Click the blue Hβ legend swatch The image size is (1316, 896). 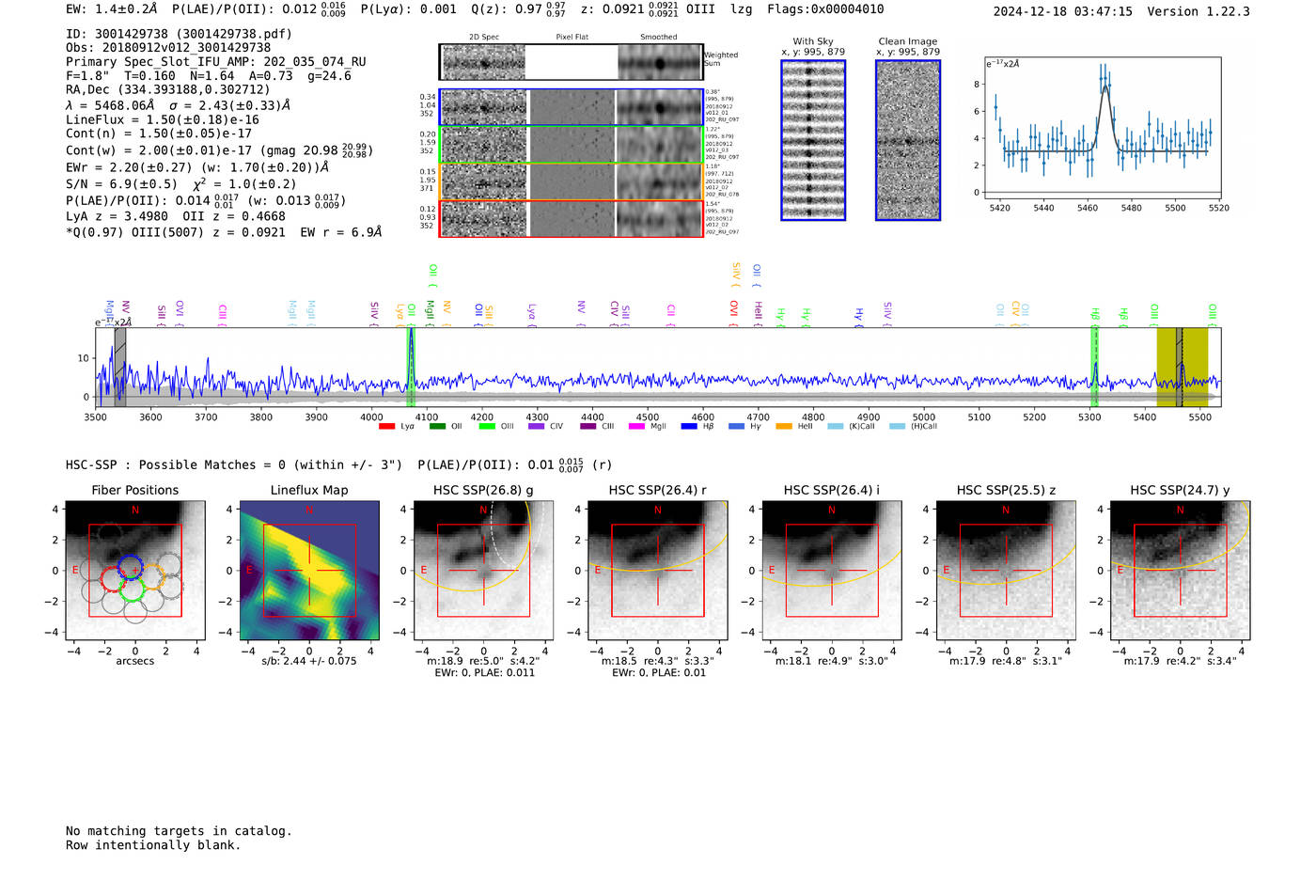point(689,427)
